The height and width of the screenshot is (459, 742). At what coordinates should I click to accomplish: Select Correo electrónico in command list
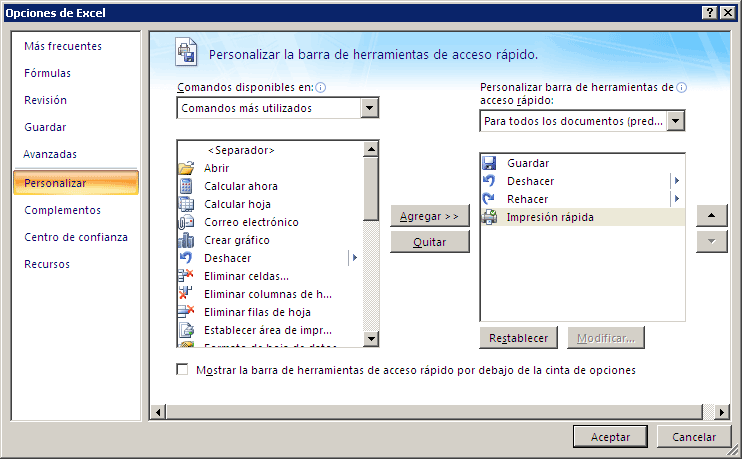(x=270, y=222)
